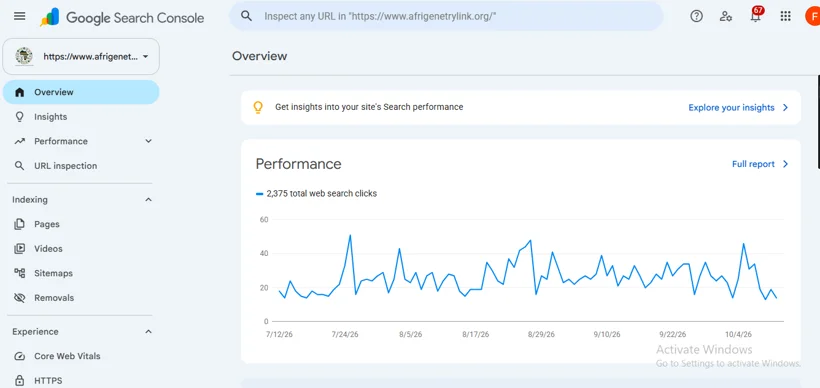Click the insights banner message text

pos(369,107)
